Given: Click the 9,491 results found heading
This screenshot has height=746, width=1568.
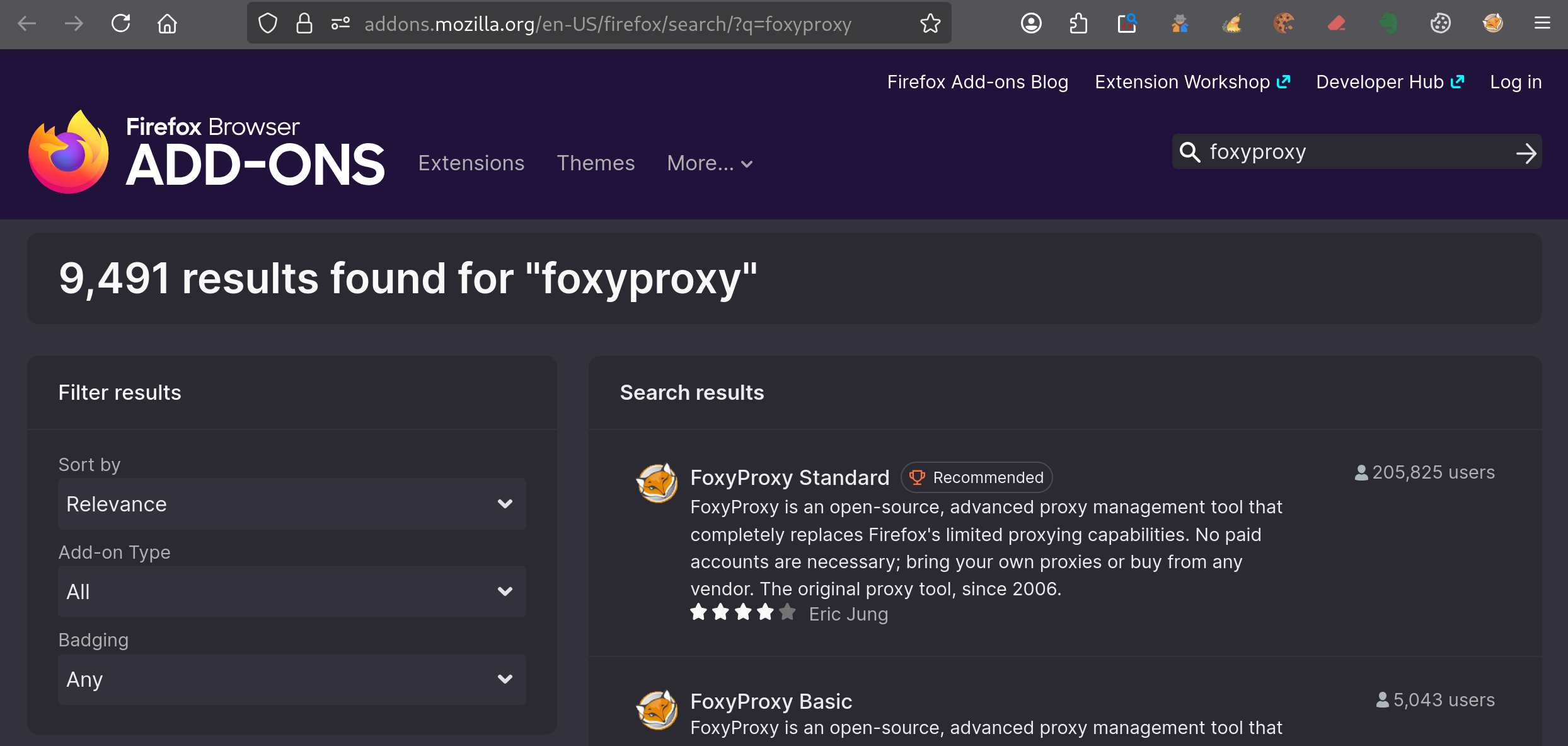Looking at the screenshot, I should tap(408, 279).
